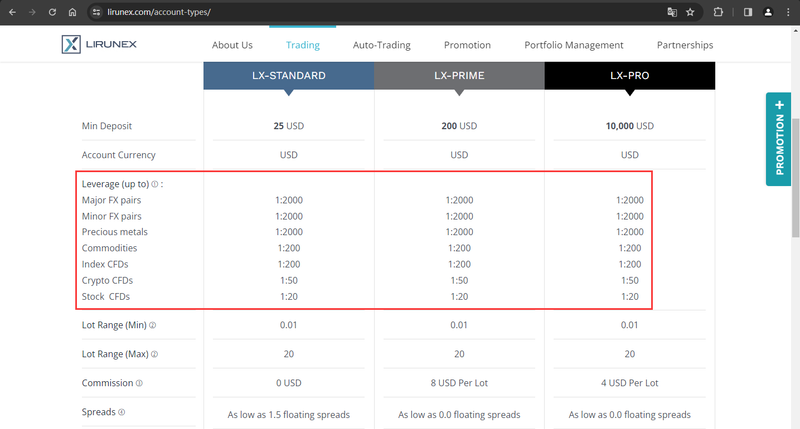This screenshot has height=429, width=800.
Task: Click the Stock CFDs label
Action: (x=106, y=296)
